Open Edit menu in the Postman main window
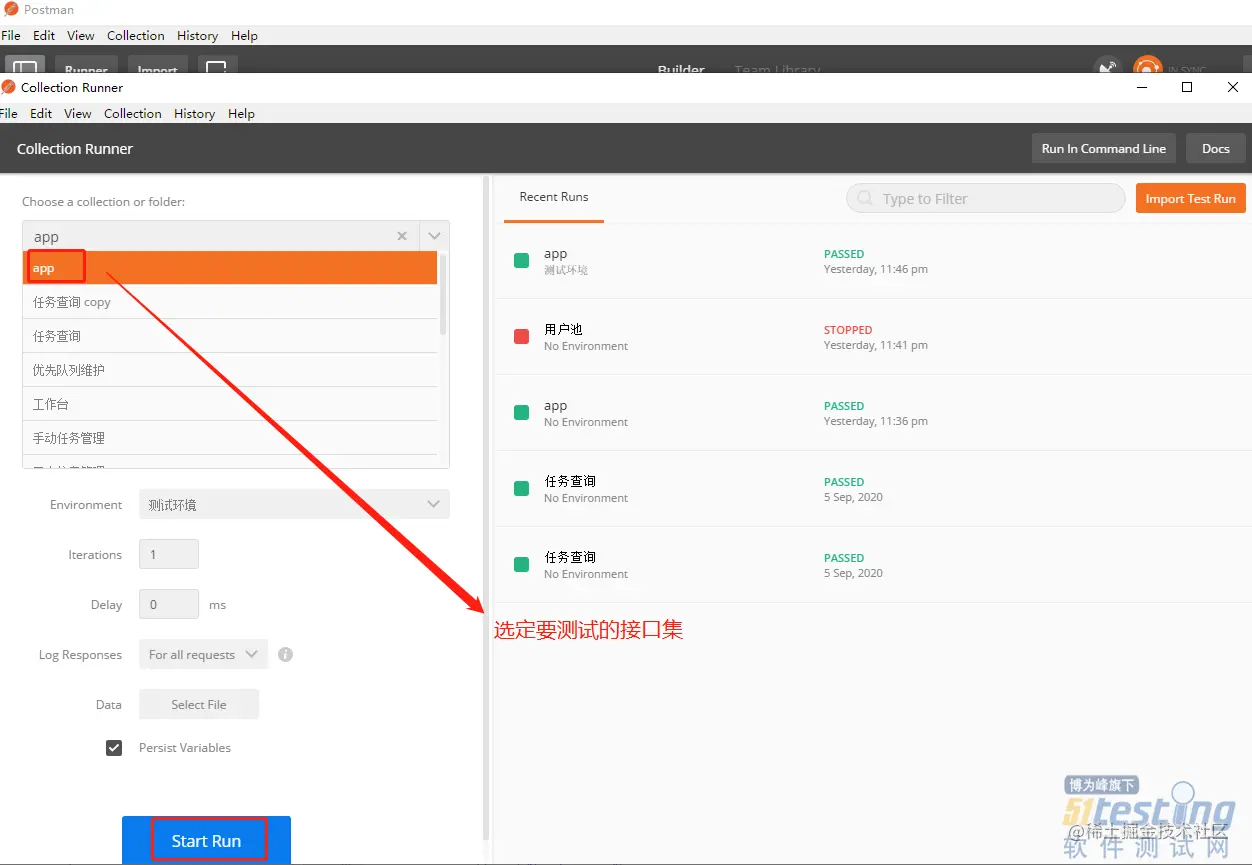This screenshot has height=865, width=1252. 44,35
